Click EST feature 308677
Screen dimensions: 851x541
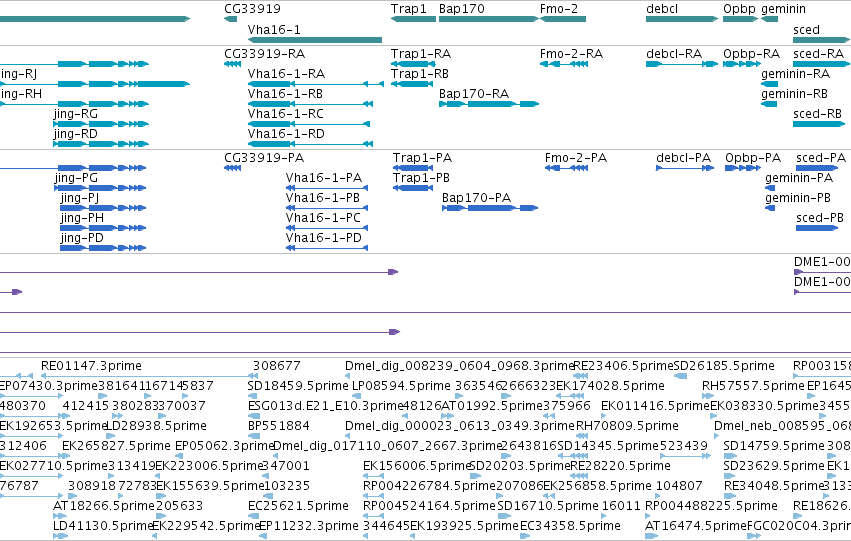coord(277,366)
